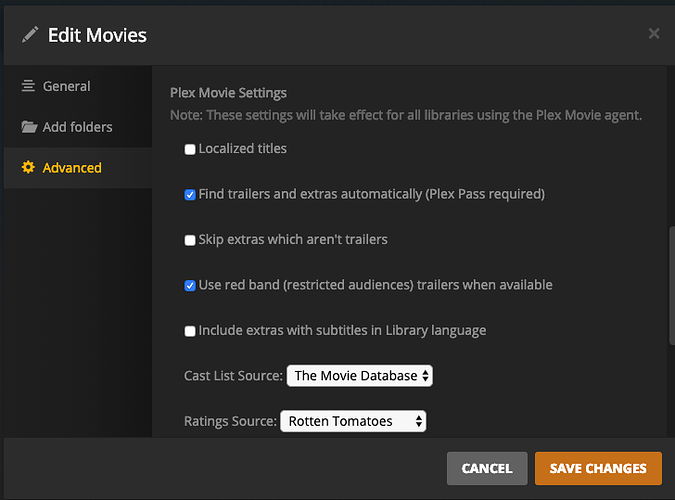Uncheck Find trailers and extras automatically
675x500 pixels.
[x=190, y=195]
